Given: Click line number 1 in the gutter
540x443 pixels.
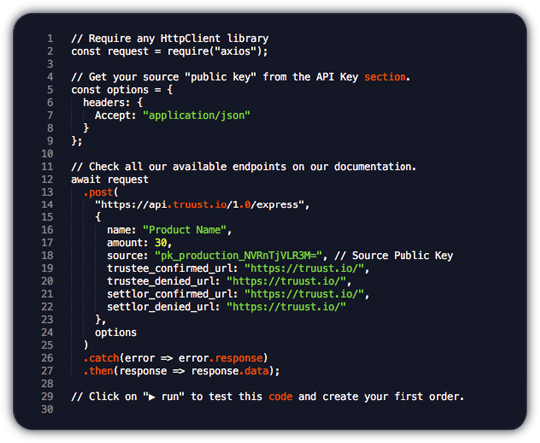Looking at the screenshot, I should pos(50,38).
